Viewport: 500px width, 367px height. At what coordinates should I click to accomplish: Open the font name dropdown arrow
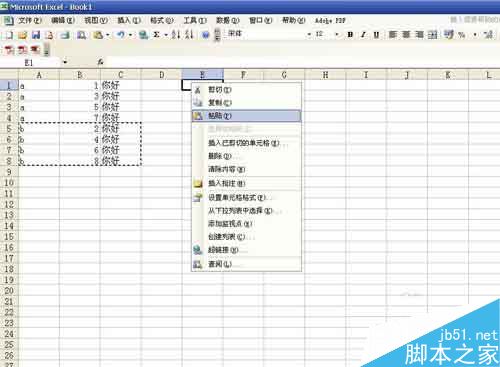(x=309, y=34)
